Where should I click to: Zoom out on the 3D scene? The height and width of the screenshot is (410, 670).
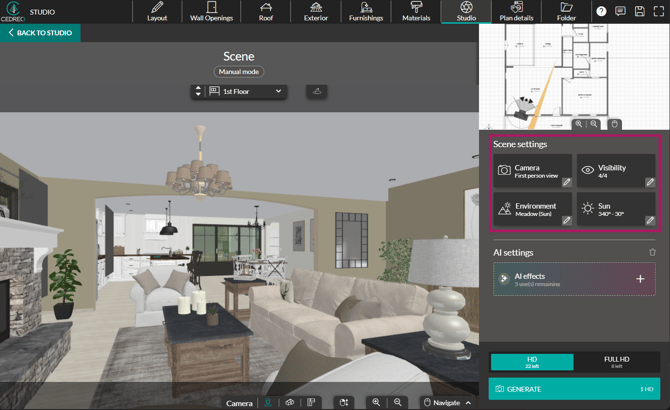pos(398,402)
